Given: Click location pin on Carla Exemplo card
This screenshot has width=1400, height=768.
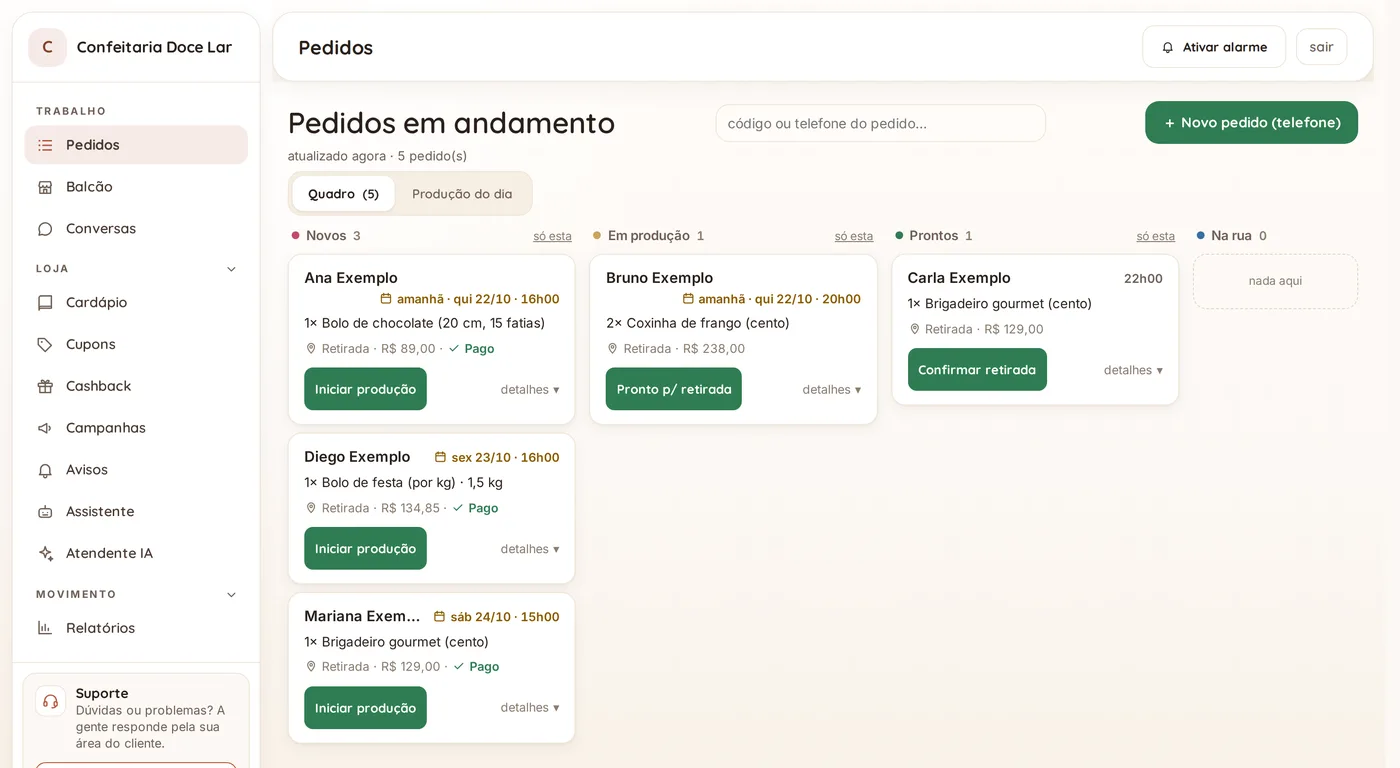Looking at the screenshot, I should point(914,329).
